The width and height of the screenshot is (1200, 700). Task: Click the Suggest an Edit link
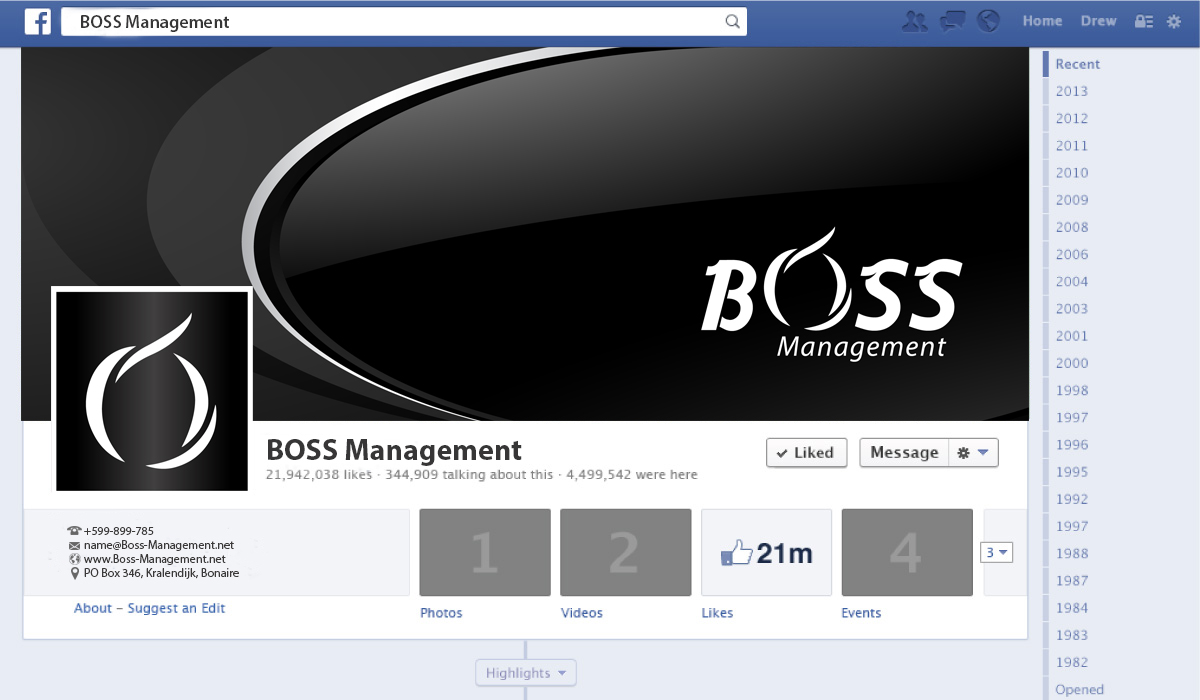point(176,608)
